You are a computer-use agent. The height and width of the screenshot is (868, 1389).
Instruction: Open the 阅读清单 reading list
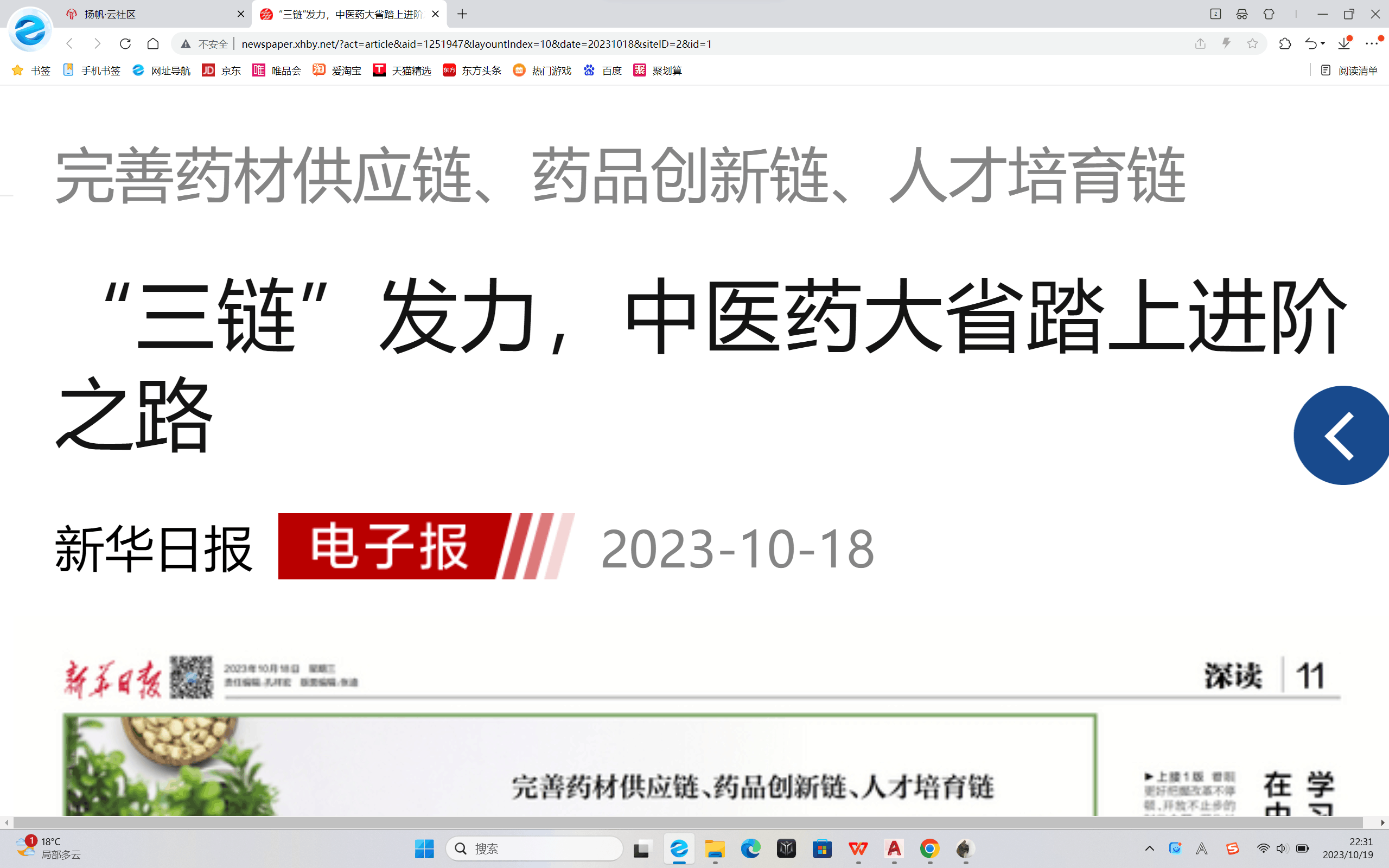coord(1349,70)
